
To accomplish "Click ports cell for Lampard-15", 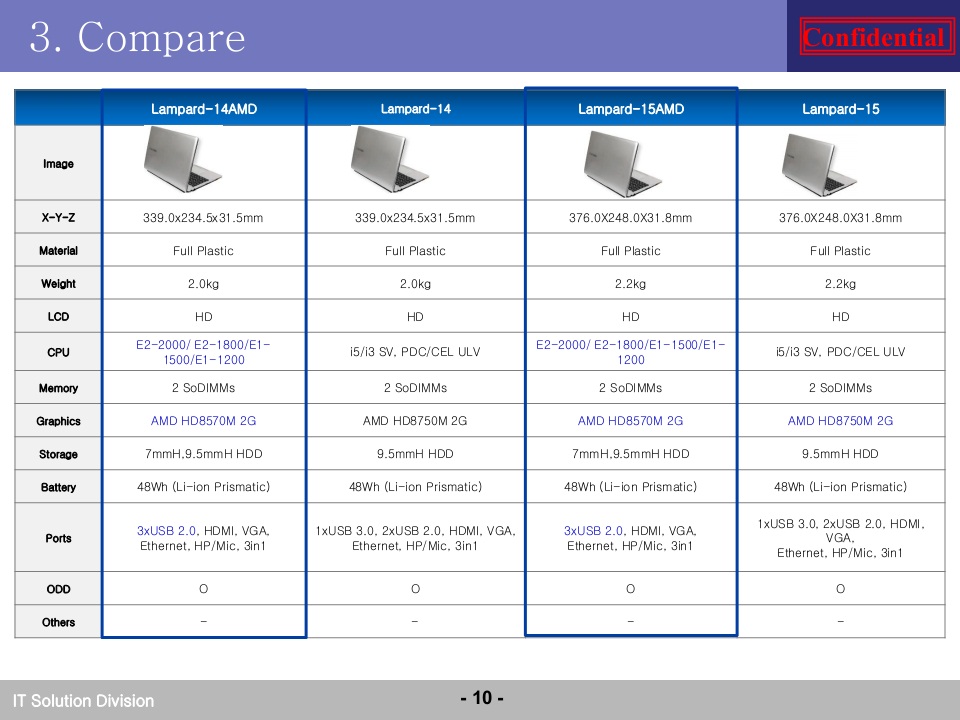I will [840, 538].
